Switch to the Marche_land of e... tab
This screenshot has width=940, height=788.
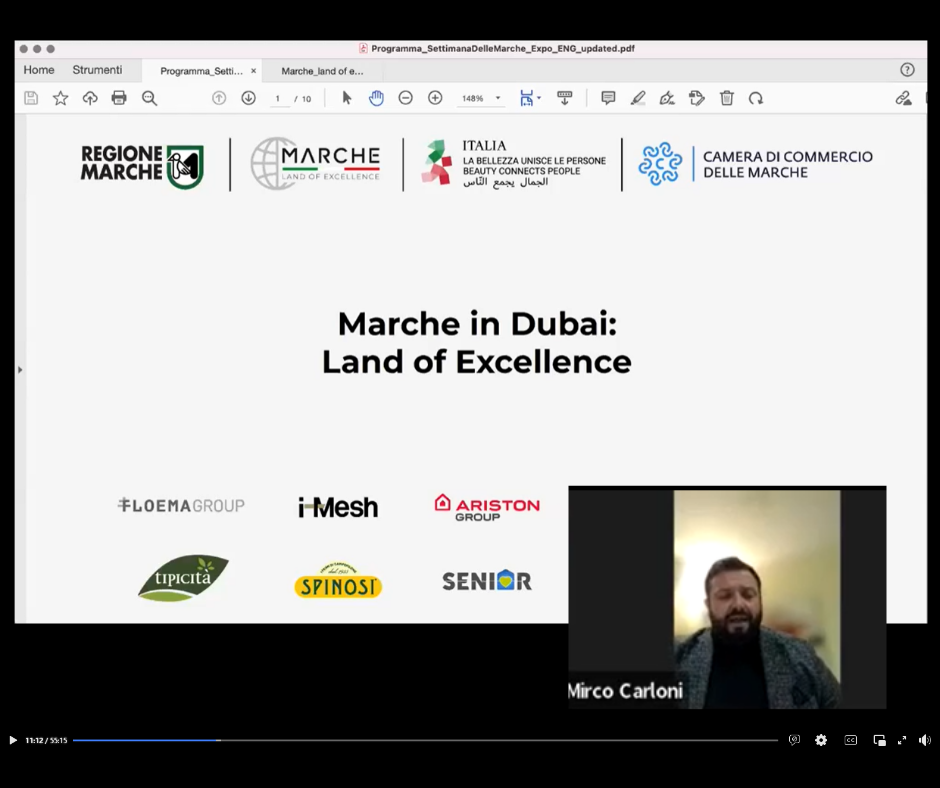322,71
